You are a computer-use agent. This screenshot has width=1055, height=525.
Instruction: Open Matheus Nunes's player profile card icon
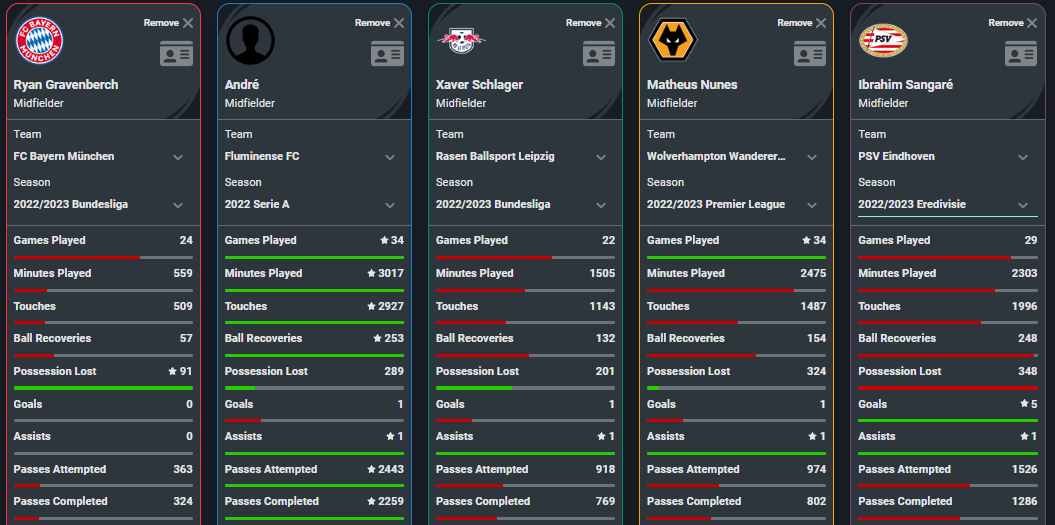[809, 54]
